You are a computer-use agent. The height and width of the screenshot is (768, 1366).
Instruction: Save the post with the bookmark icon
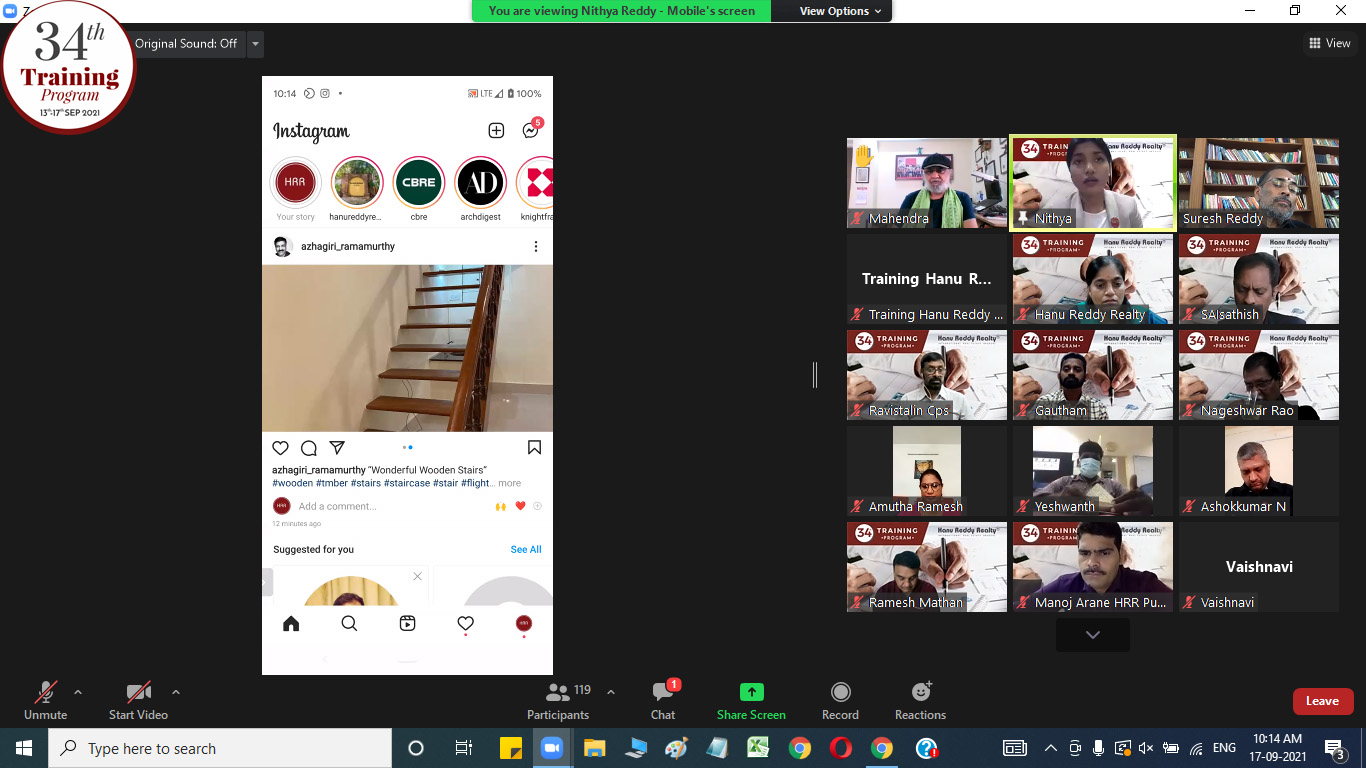[534, 448]
